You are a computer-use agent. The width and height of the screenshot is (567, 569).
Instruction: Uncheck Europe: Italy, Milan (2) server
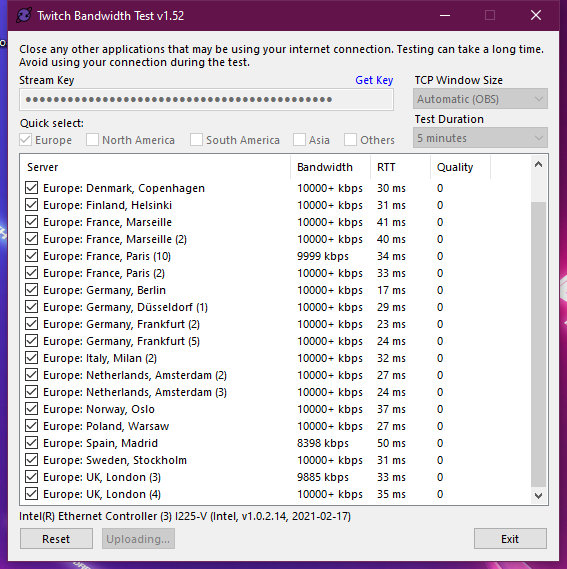(x=32, y=358)
